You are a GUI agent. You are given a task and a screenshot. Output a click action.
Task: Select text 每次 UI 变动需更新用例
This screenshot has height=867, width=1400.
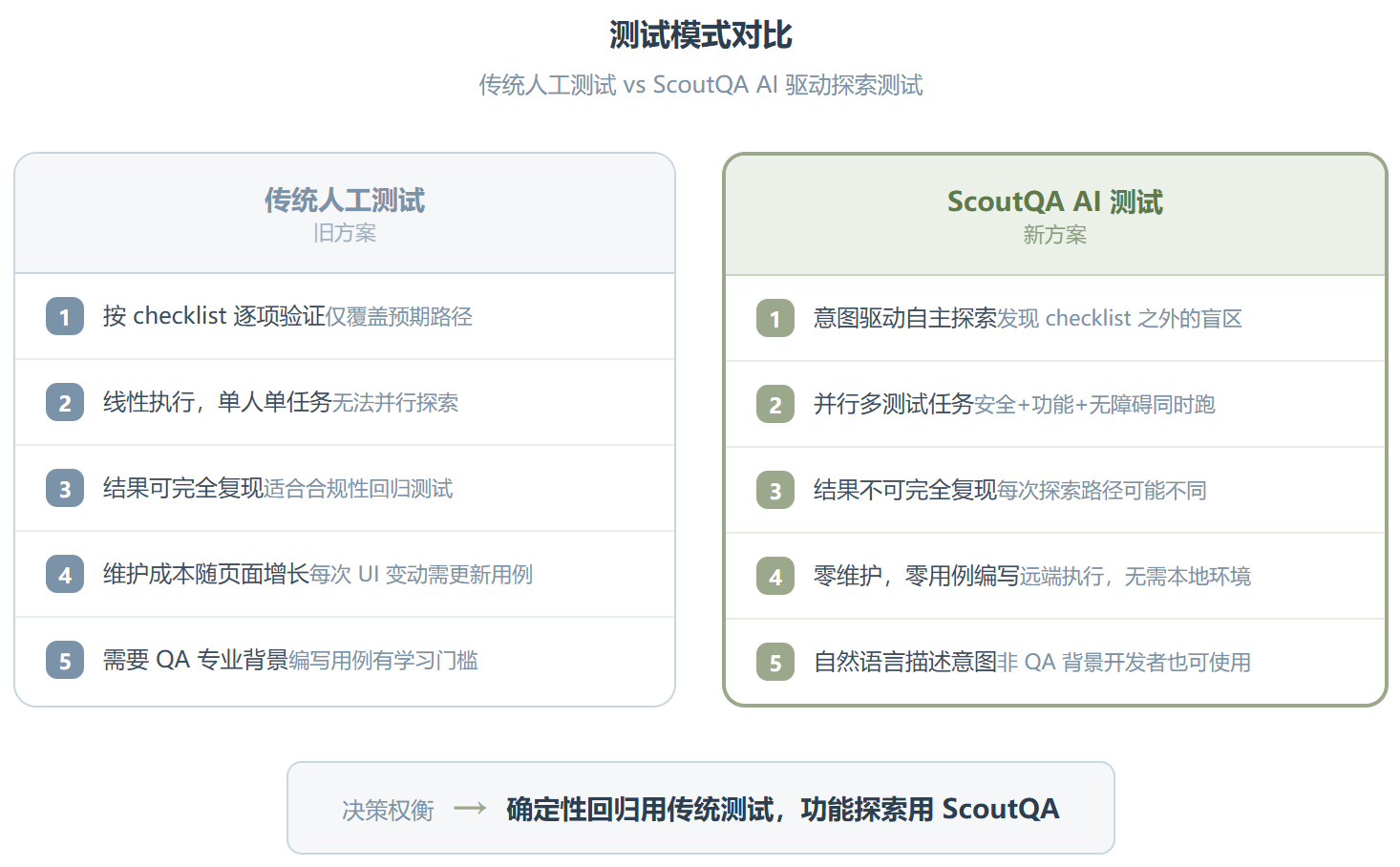(x=421, y=575)
